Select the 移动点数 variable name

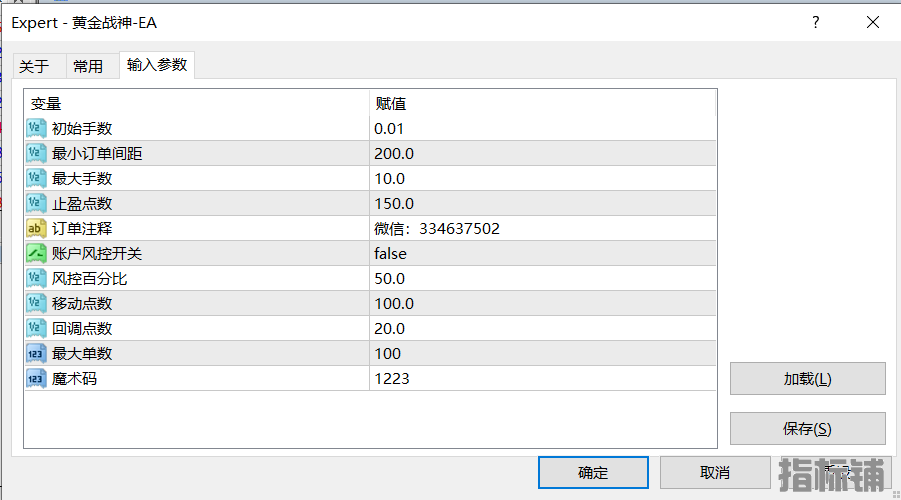pos(82,303)
